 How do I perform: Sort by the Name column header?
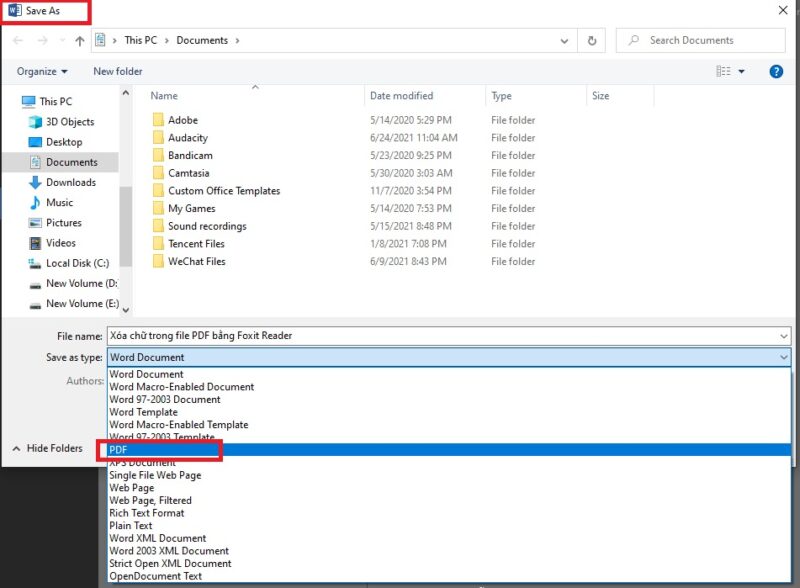[x=164, y=96]
